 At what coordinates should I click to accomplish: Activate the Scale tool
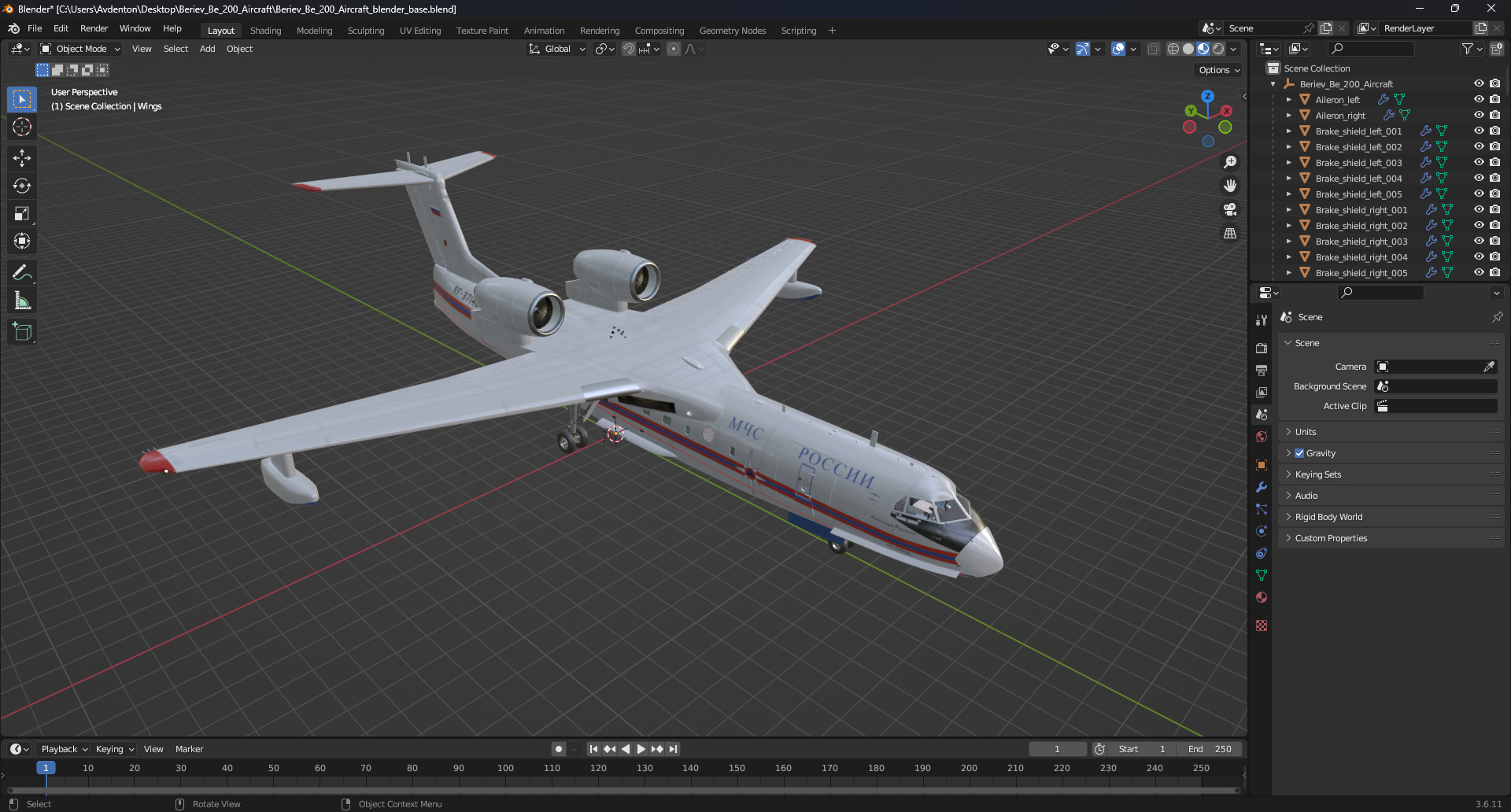22,213
